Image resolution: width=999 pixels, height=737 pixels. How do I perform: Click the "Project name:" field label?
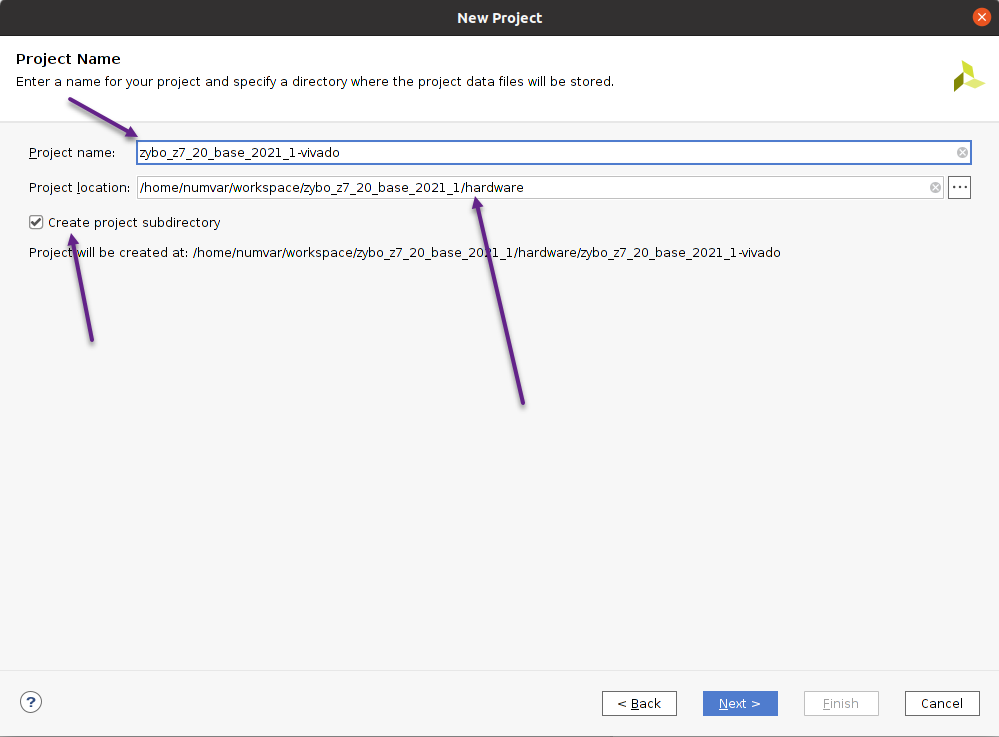pyautogui.click(x=72, y=153)
